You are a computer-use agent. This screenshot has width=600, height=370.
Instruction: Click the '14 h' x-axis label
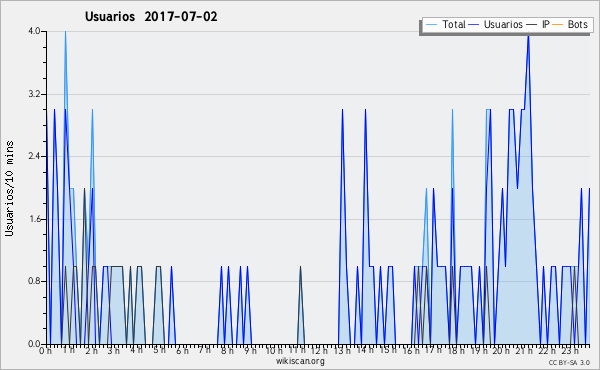pos(365,350)
